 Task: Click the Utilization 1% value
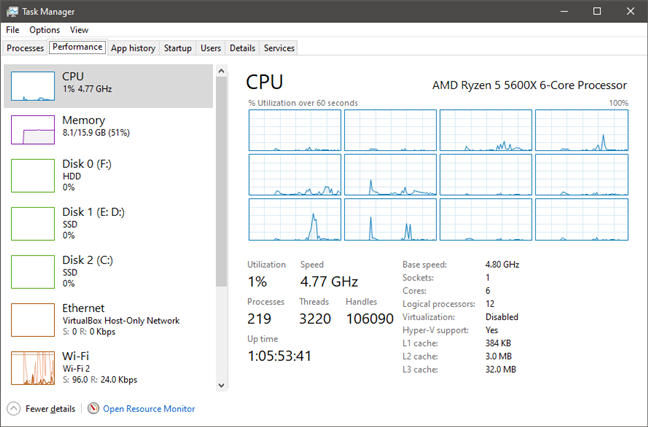click(257, 282)
